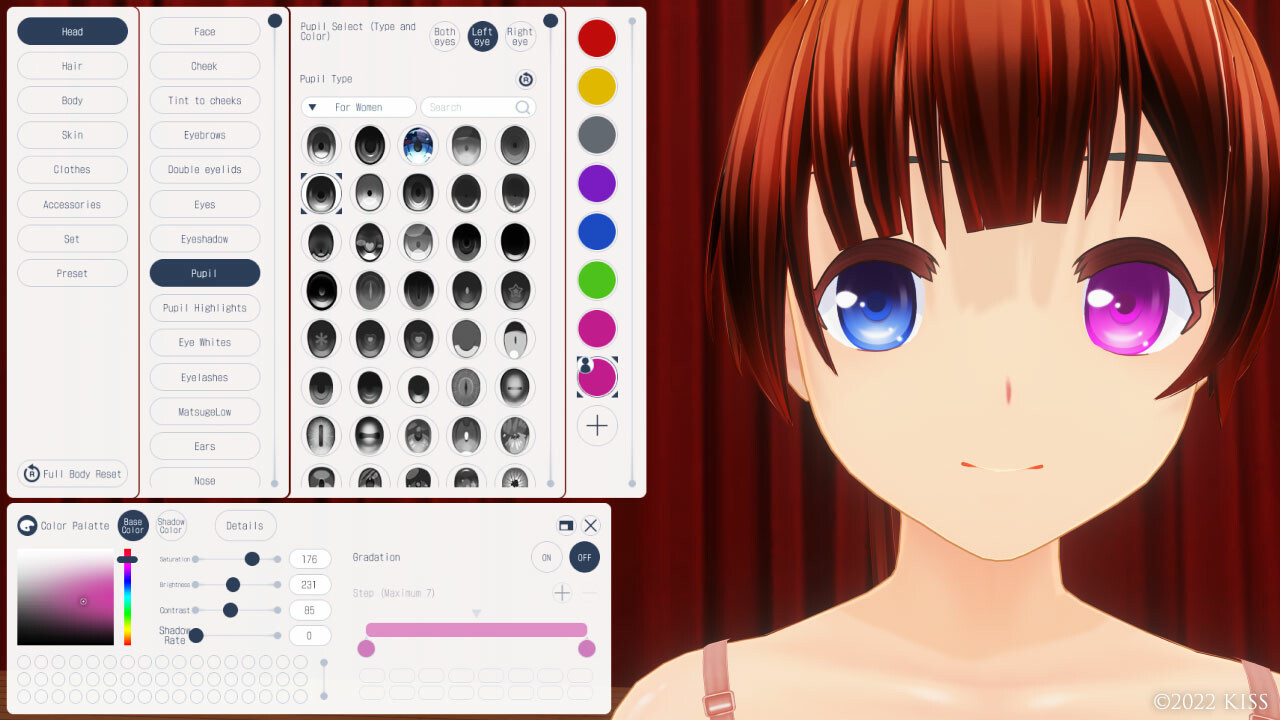Open the Eyeshadow settings
The width and height of the screenshot is (1280, 720).
204,238
